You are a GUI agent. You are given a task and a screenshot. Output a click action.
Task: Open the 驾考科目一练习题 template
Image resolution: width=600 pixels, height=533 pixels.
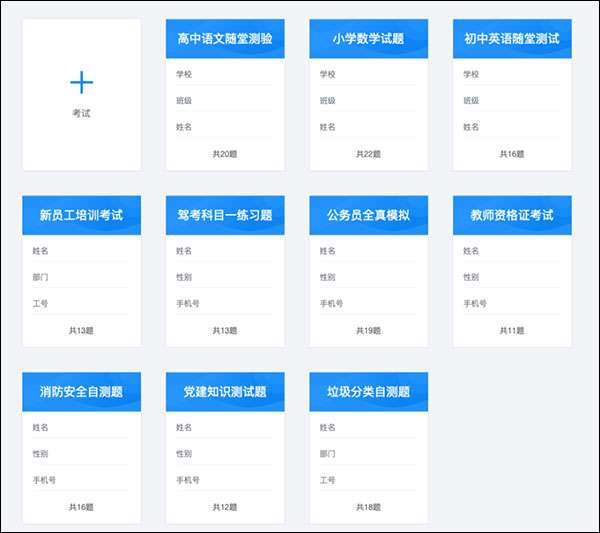225,215
